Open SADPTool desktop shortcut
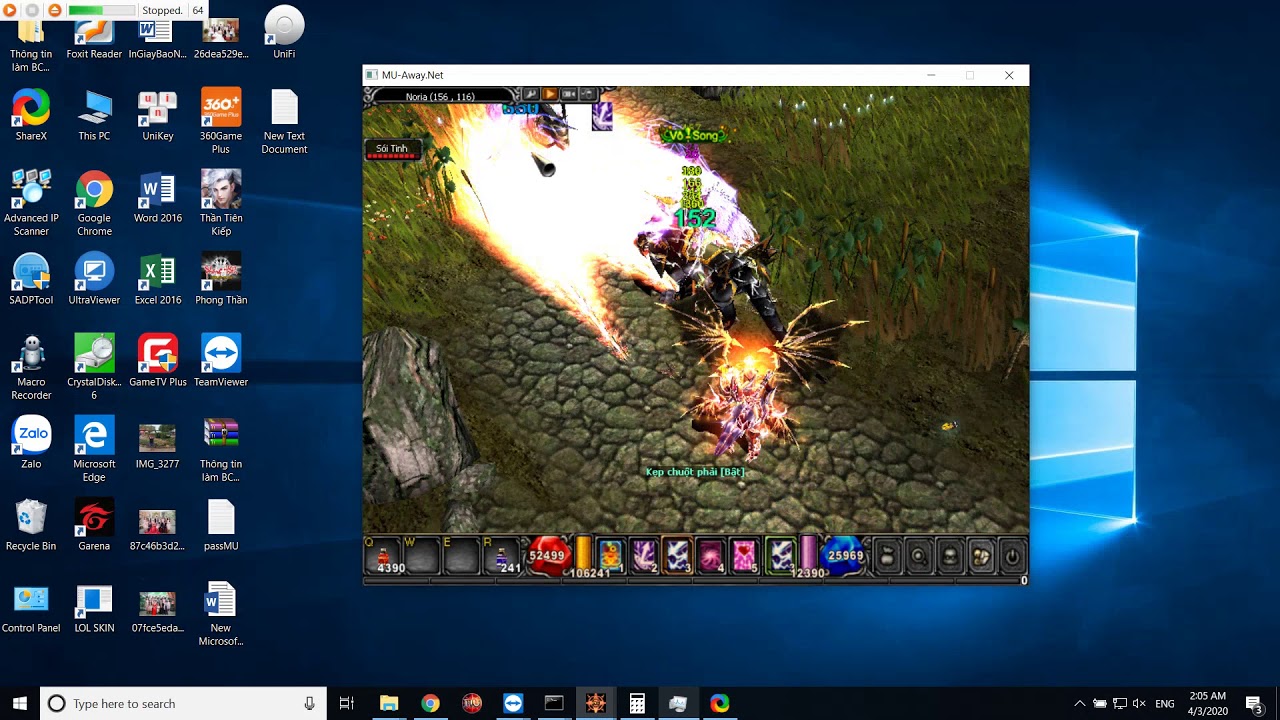This screenshot has height=720, width=1280. [31, 279]
